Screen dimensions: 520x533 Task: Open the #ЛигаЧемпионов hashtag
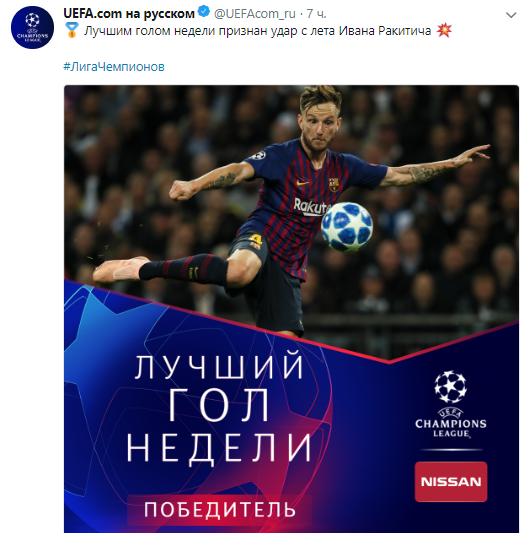tap(114, 66)
